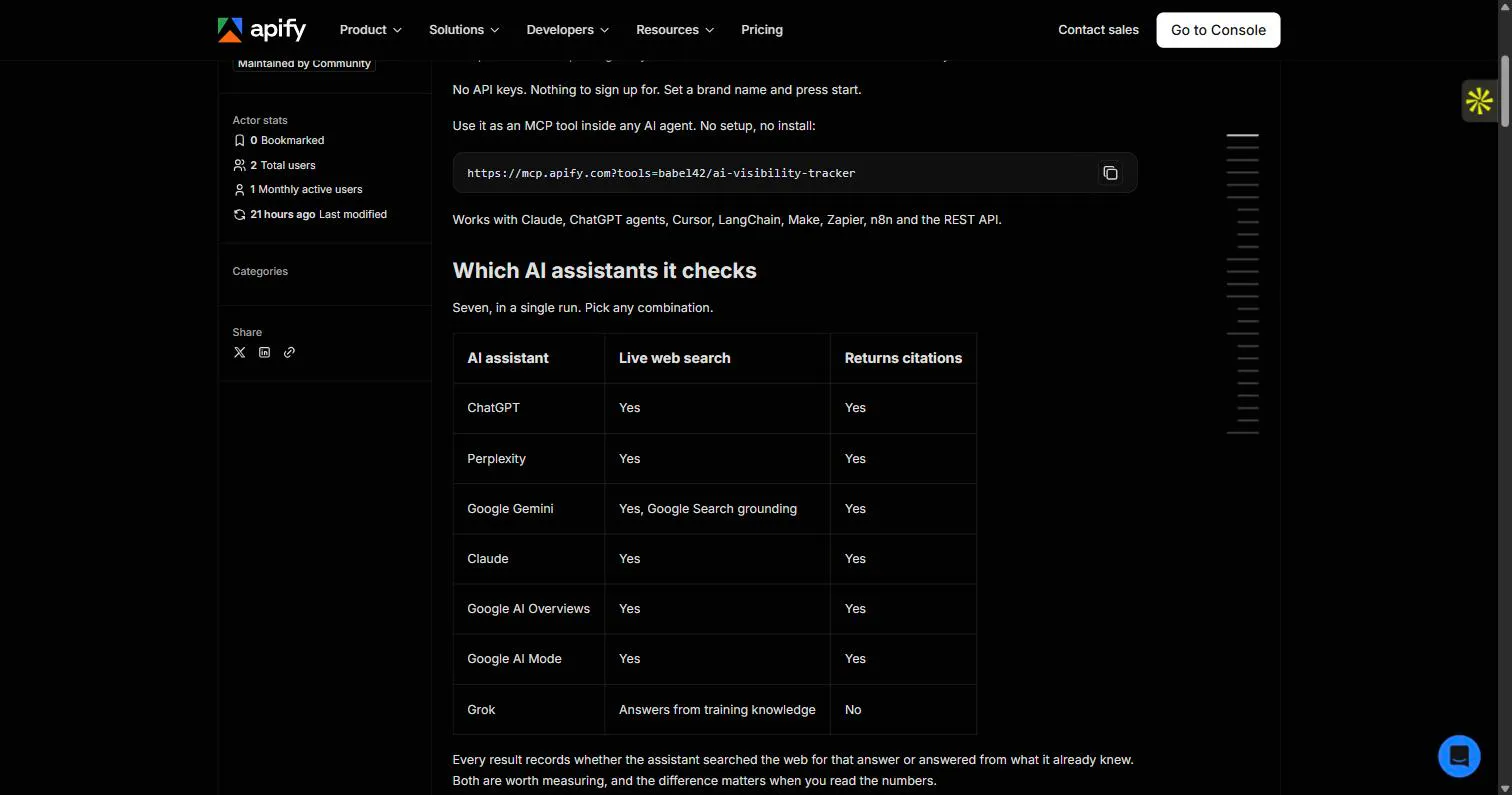Screen dimensions: 1512x795
Task: Expand the Product menu
Action: (370, 30)
